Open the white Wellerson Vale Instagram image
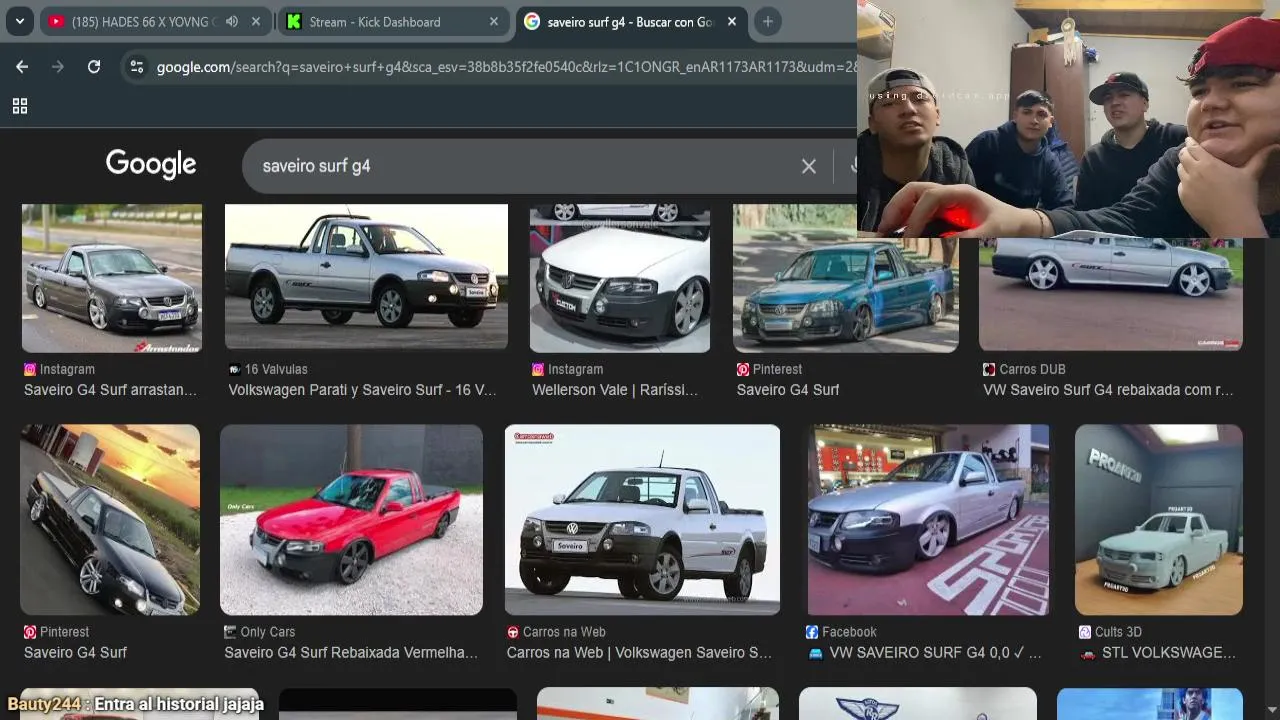 (x=620, y=278)
